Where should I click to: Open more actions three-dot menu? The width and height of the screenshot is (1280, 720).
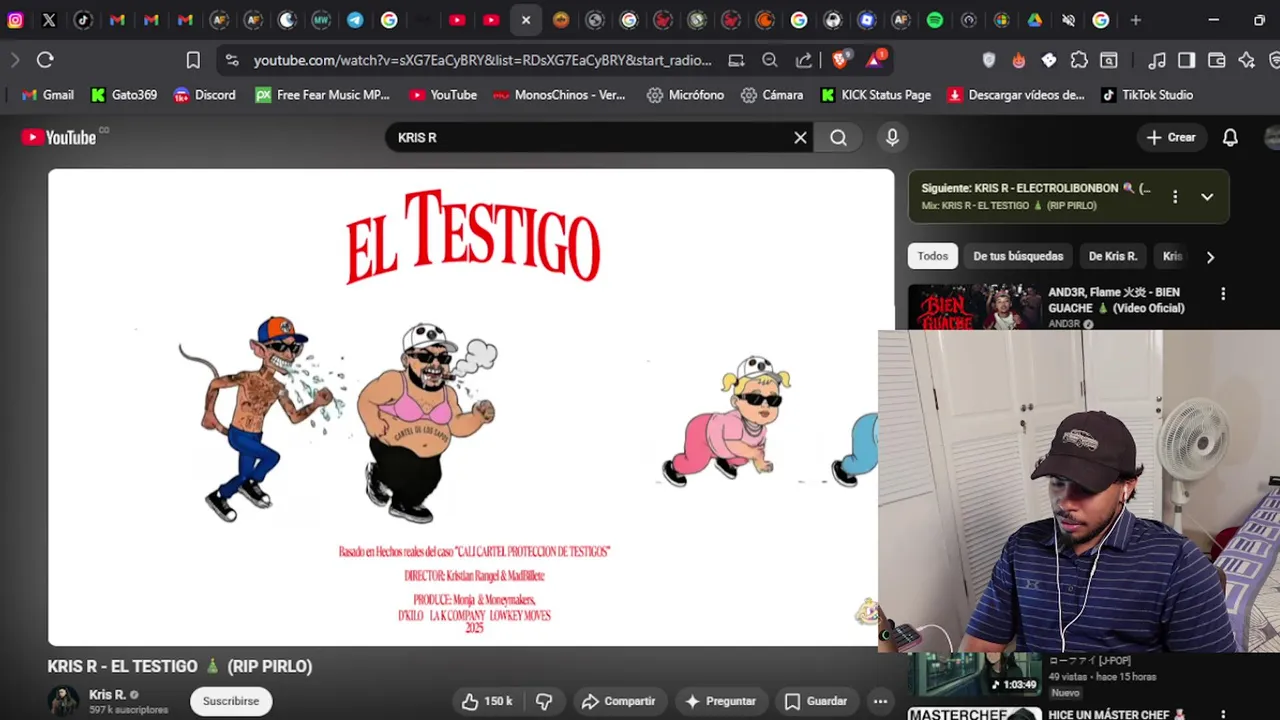(880, 701)
